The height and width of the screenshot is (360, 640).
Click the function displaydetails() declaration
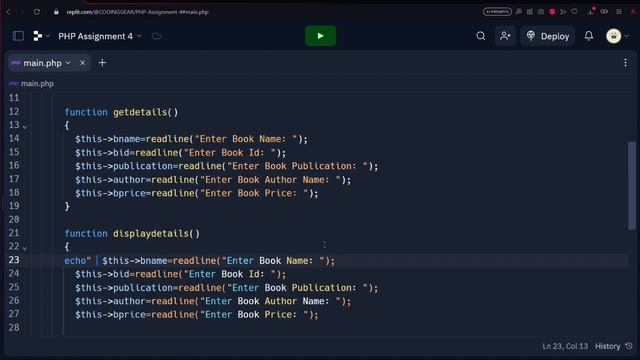(x=132, y=233)
